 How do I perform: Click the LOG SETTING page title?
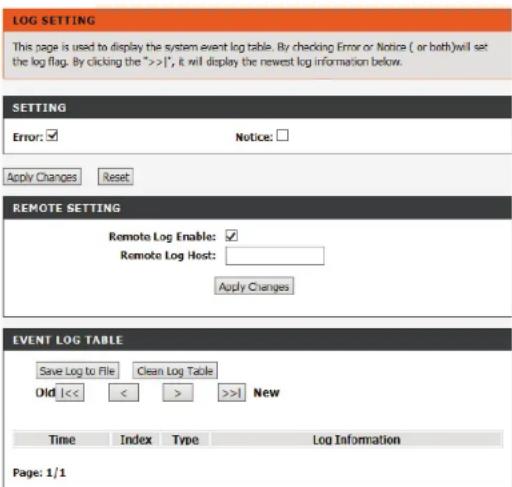[54, 20]
